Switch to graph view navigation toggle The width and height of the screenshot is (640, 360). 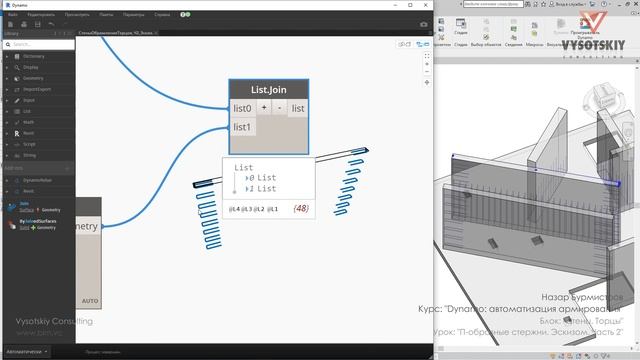(423, 44)
